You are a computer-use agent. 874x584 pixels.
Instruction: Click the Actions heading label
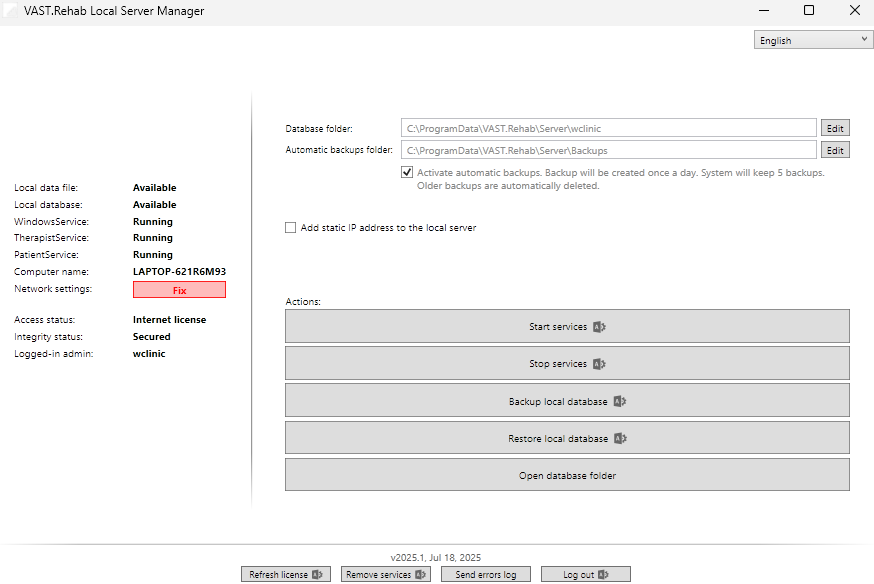point(303,301)
